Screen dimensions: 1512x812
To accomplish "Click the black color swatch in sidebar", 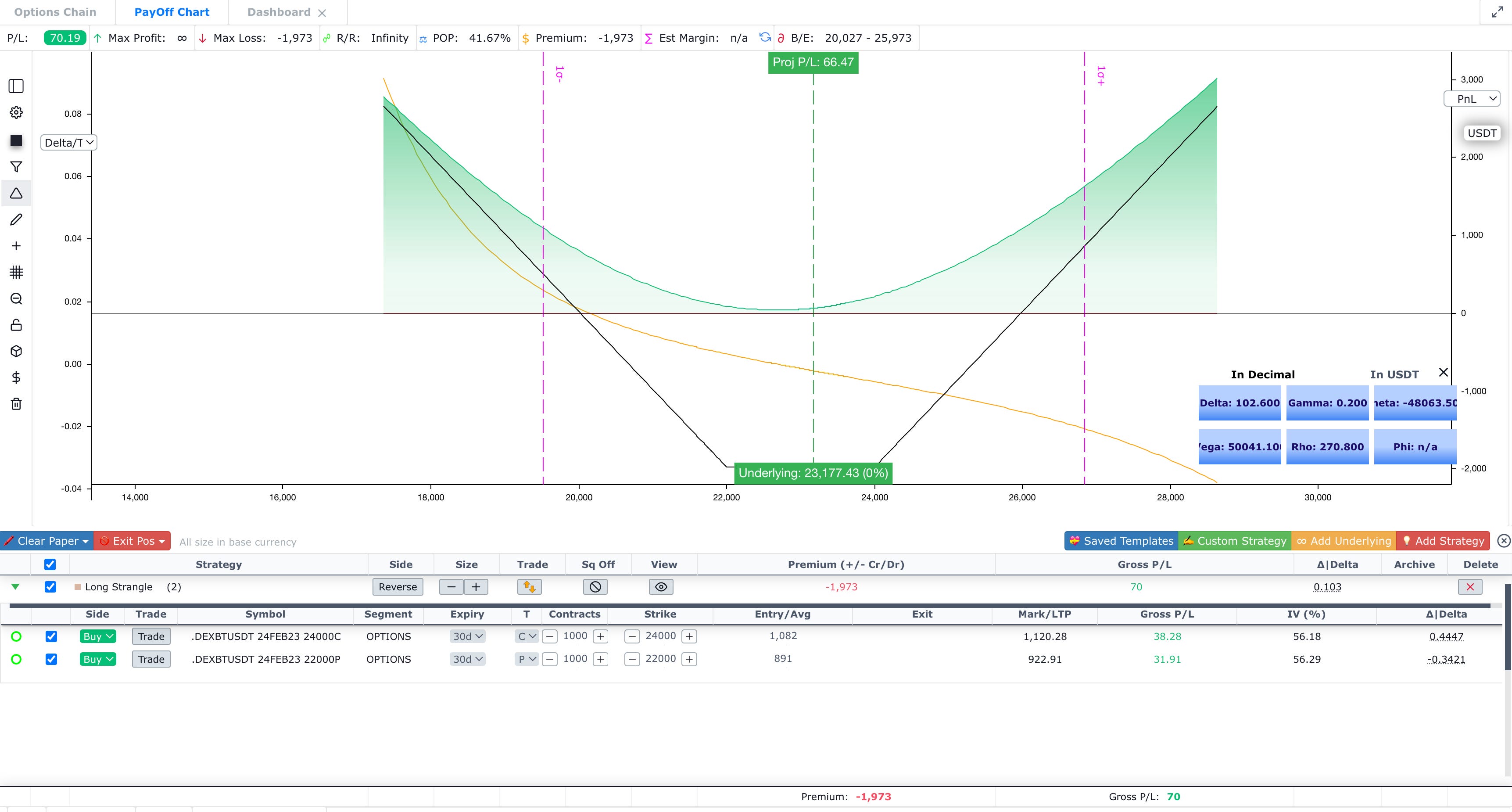I will tap(16, 140).
